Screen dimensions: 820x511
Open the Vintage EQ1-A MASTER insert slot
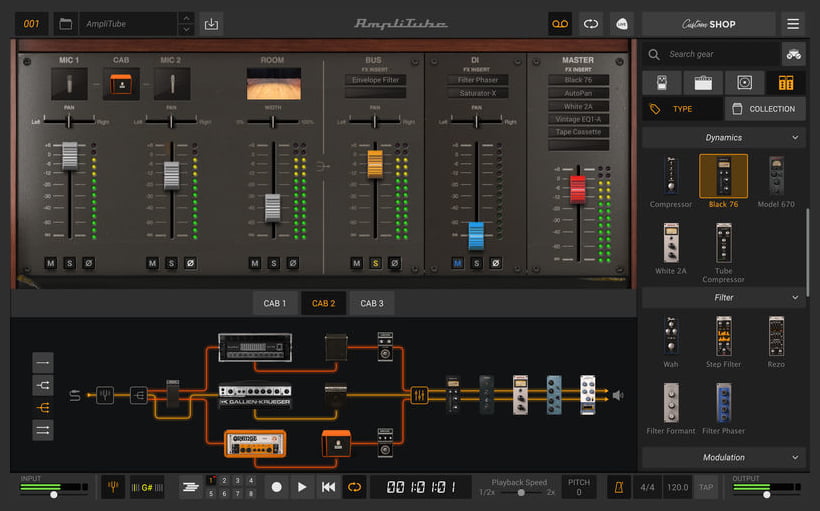[x=578, y=119]
